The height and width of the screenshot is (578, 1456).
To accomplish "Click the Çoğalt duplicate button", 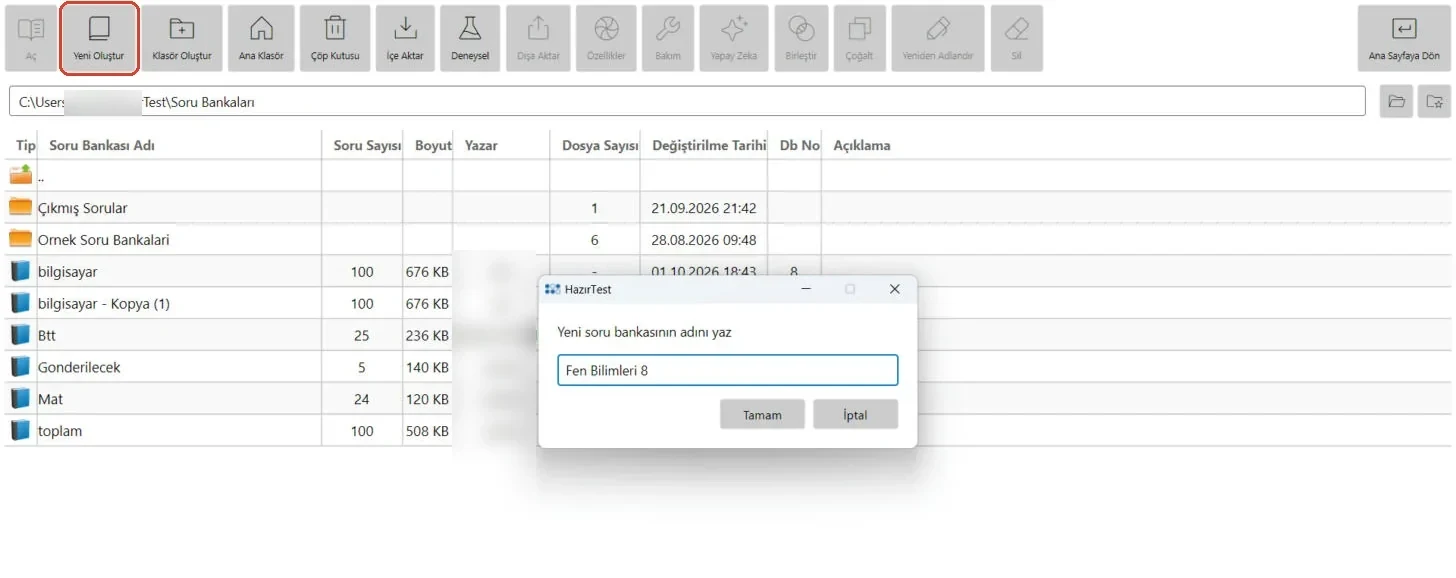I will [x=860, y=38].
